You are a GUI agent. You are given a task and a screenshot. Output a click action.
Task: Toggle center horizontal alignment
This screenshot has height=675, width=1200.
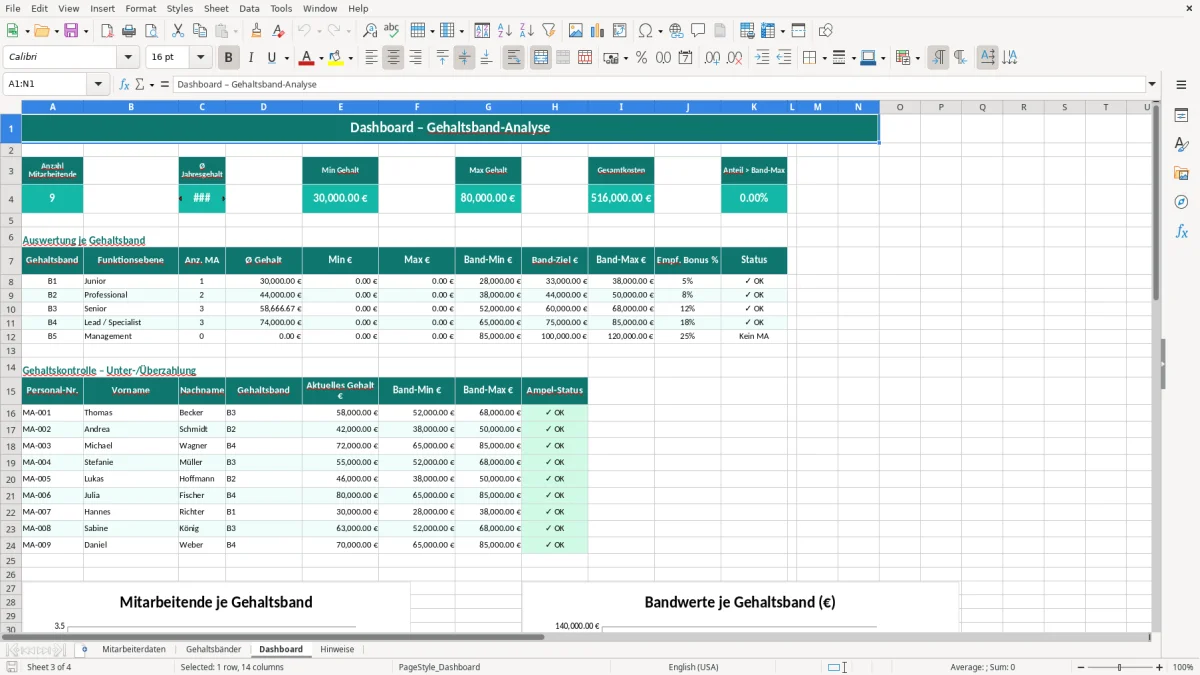393,58
